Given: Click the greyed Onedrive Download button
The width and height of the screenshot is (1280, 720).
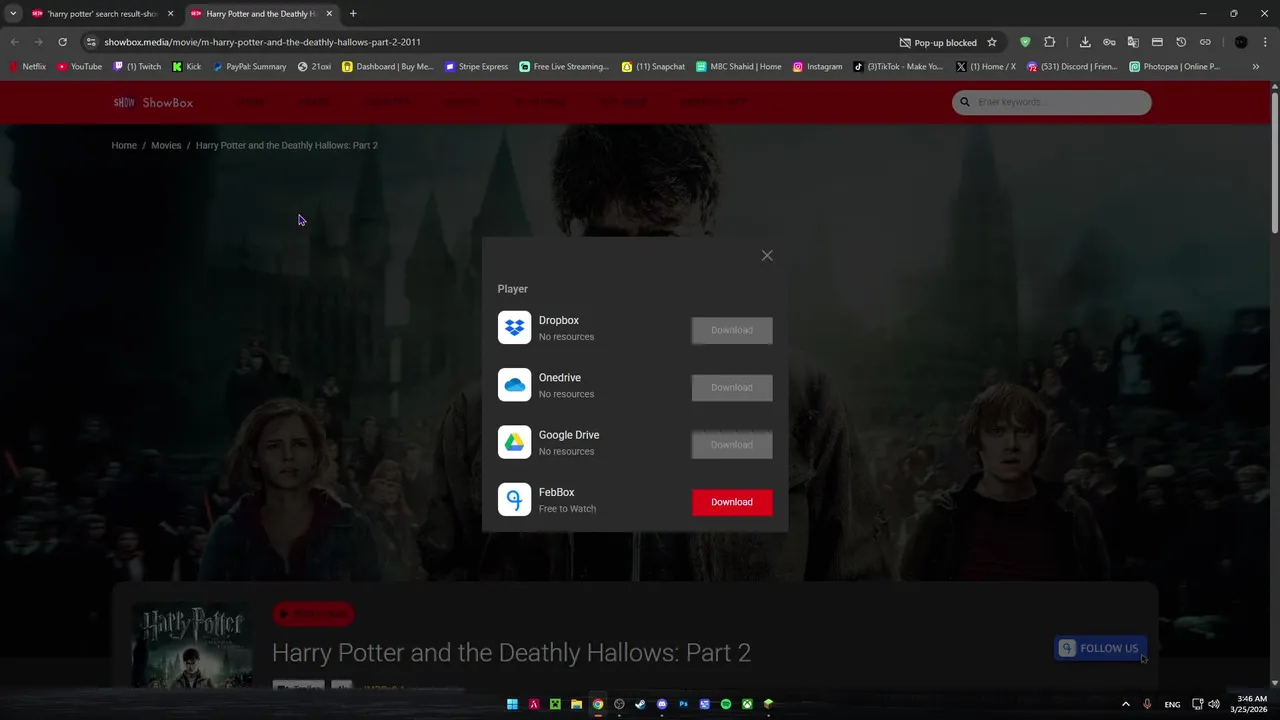Looking at the screenshot, I should tap(732, 387).
